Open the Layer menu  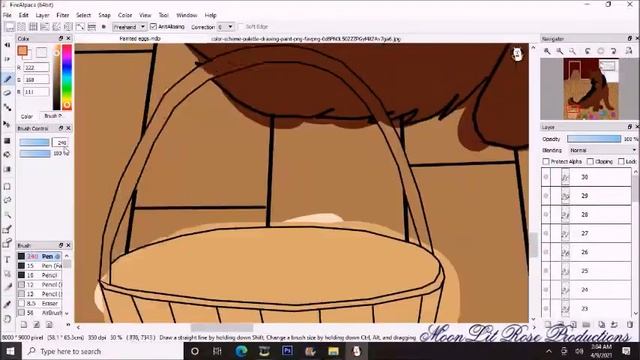pyautogui.click(x=42, y=15)
